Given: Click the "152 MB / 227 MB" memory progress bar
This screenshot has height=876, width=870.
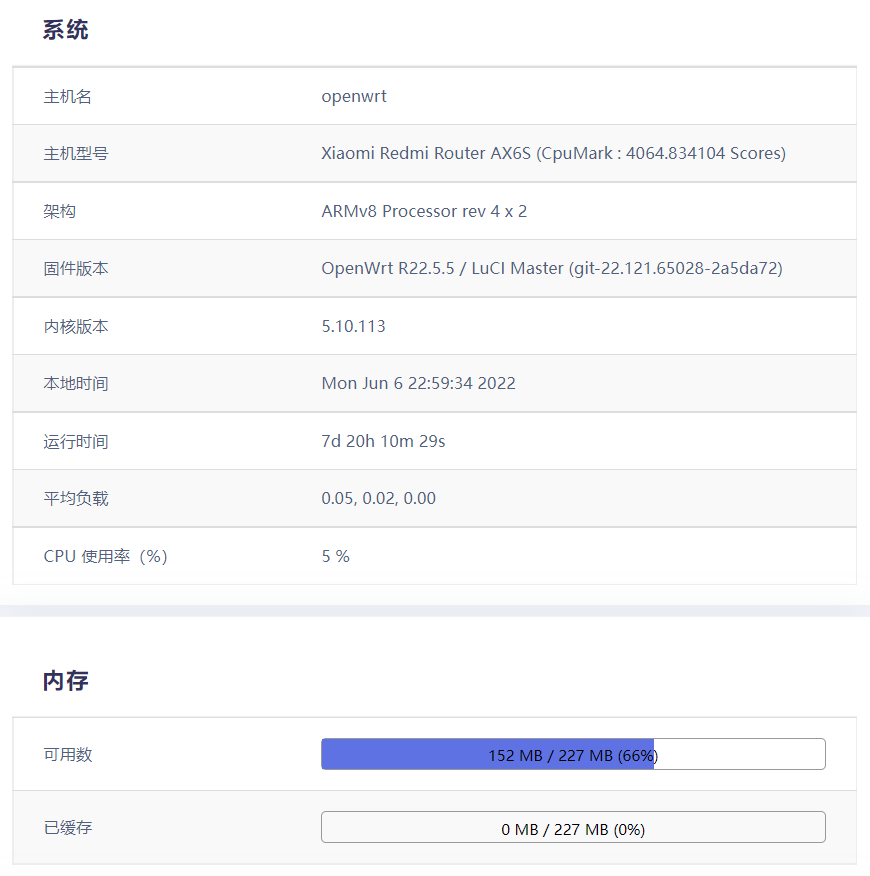Looking at the screenshot, I should tap(572, 754).
